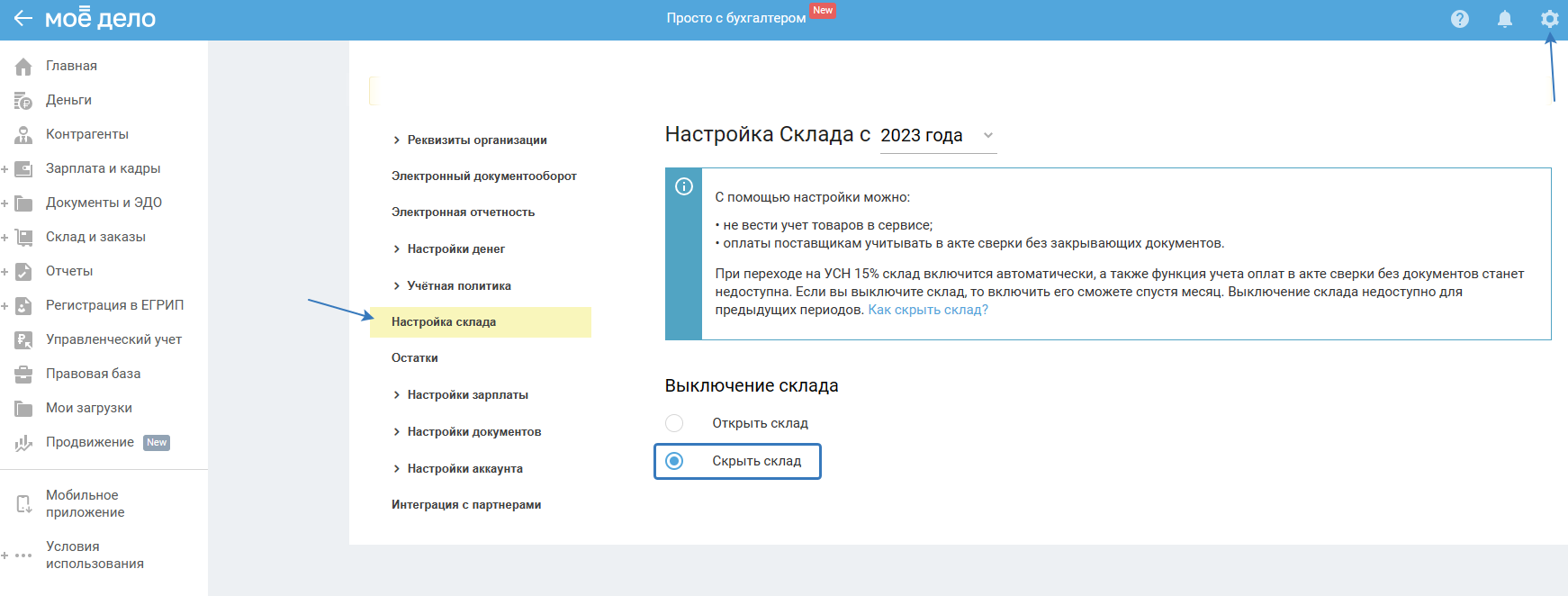Expand the Условия использования plus sign

pos(5,555)
